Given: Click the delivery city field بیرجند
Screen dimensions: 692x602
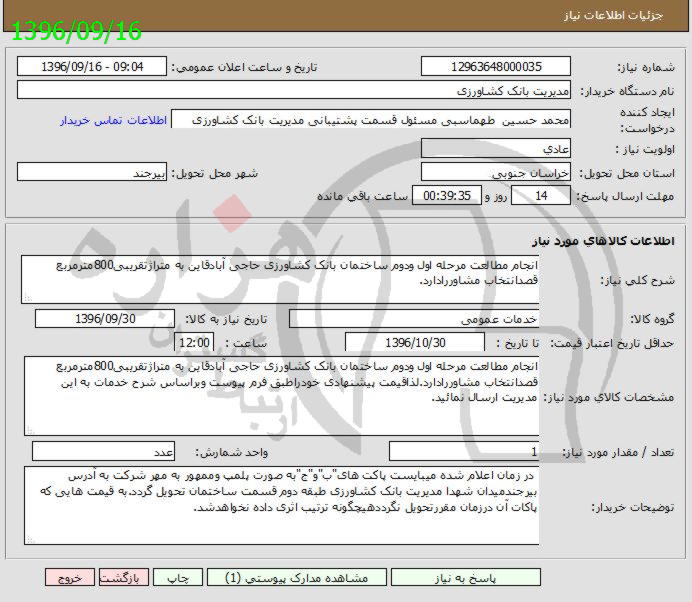Looking at the screenshot, I should point(92,172).
